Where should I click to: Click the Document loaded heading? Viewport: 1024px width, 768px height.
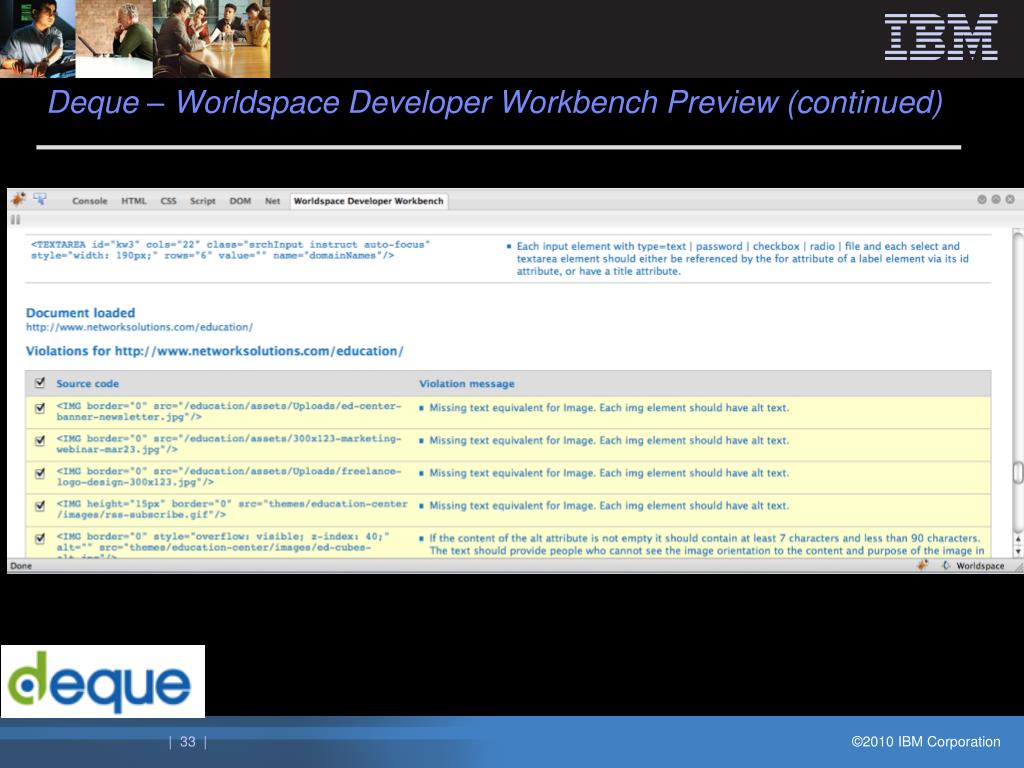pyautogui.click(x=80, y=313)
